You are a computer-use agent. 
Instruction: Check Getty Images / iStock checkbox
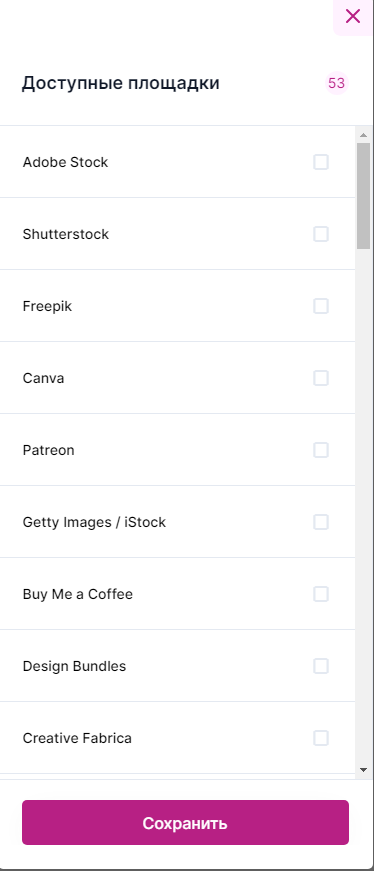click(321, 522)
